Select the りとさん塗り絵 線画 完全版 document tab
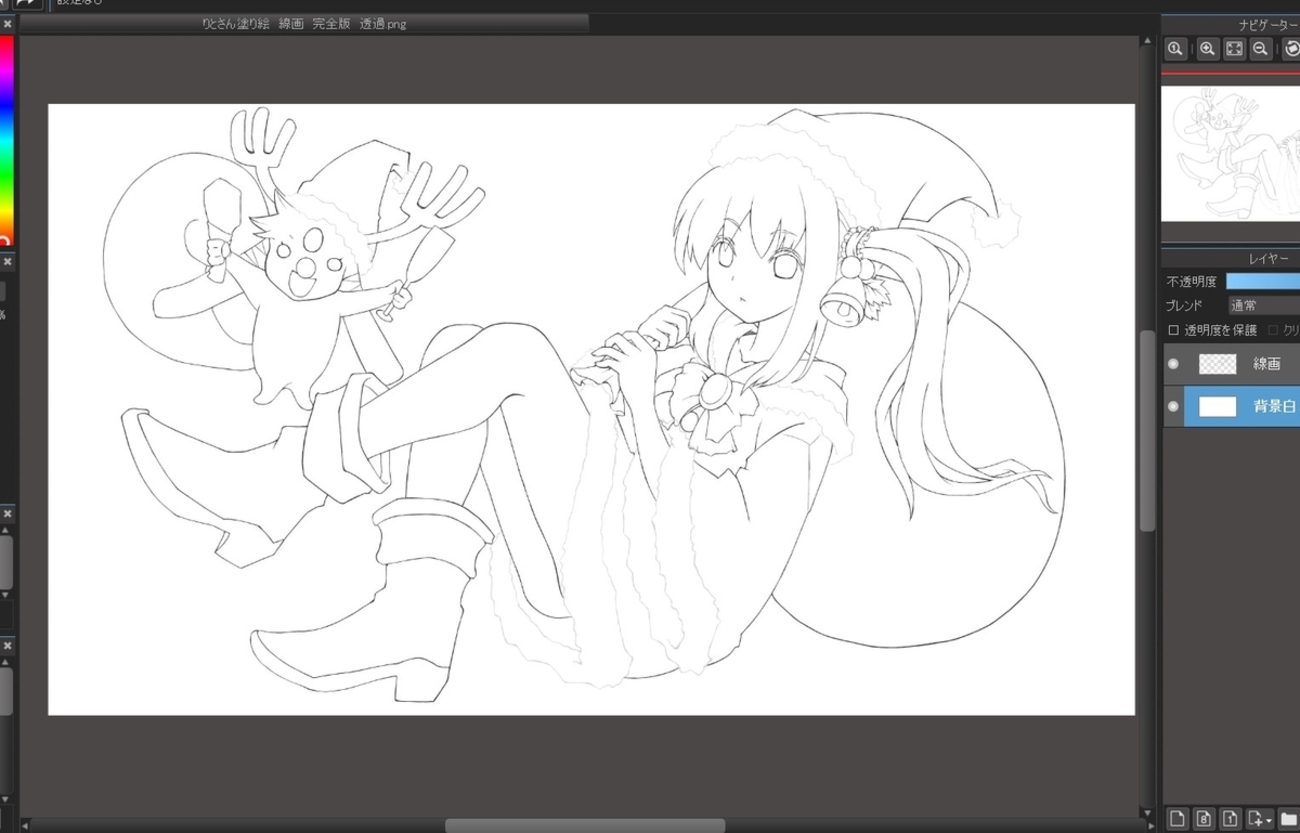Viewport: 1300px width, 833px height. point(304,24)
